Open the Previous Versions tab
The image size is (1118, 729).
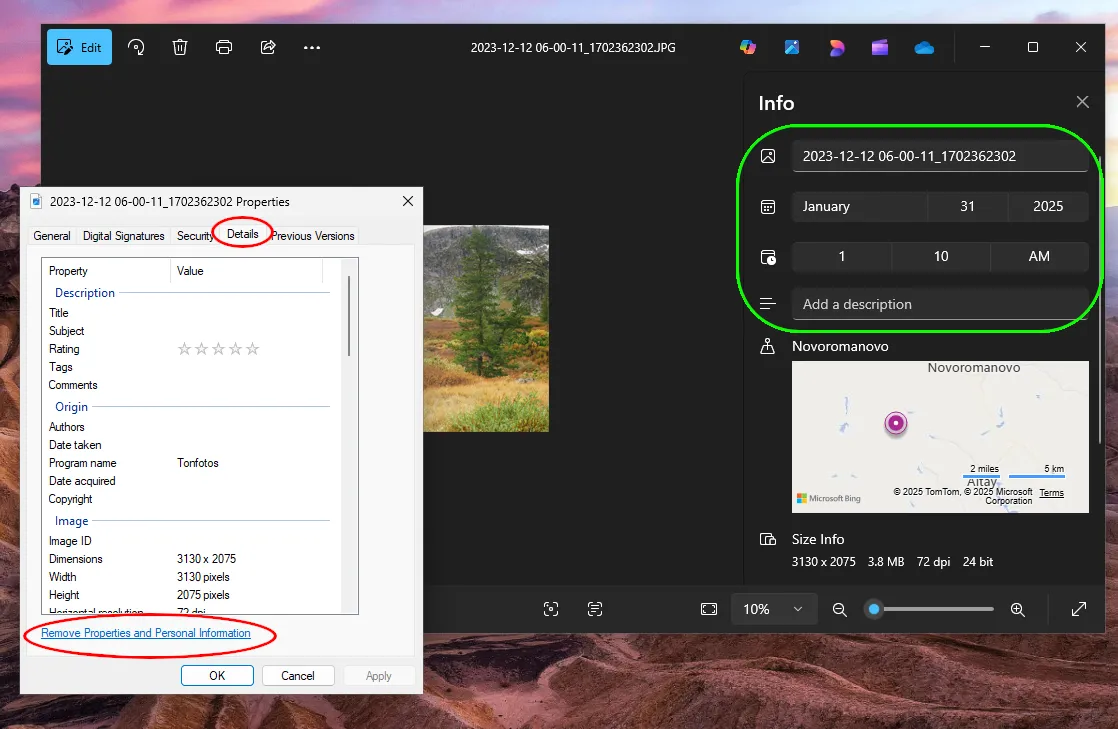313,236
